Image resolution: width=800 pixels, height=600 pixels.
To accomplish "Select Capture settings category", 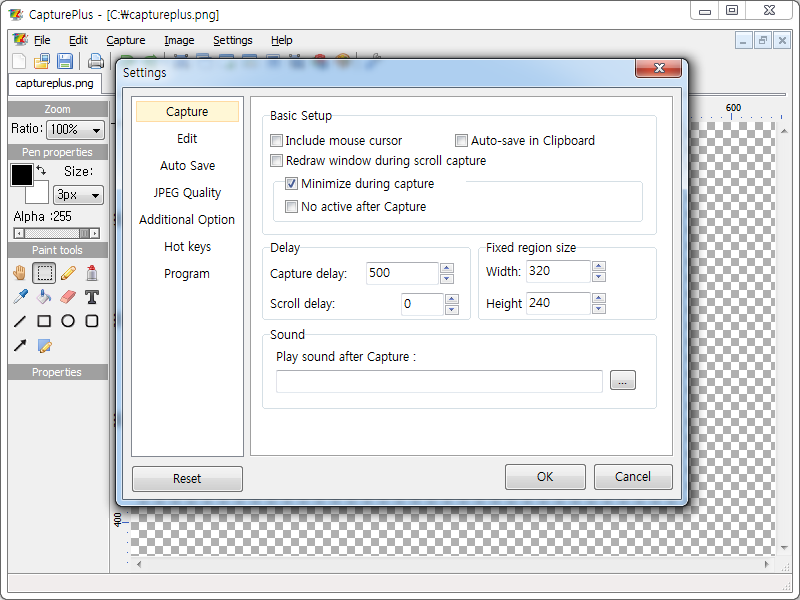I will coord(187,112).
